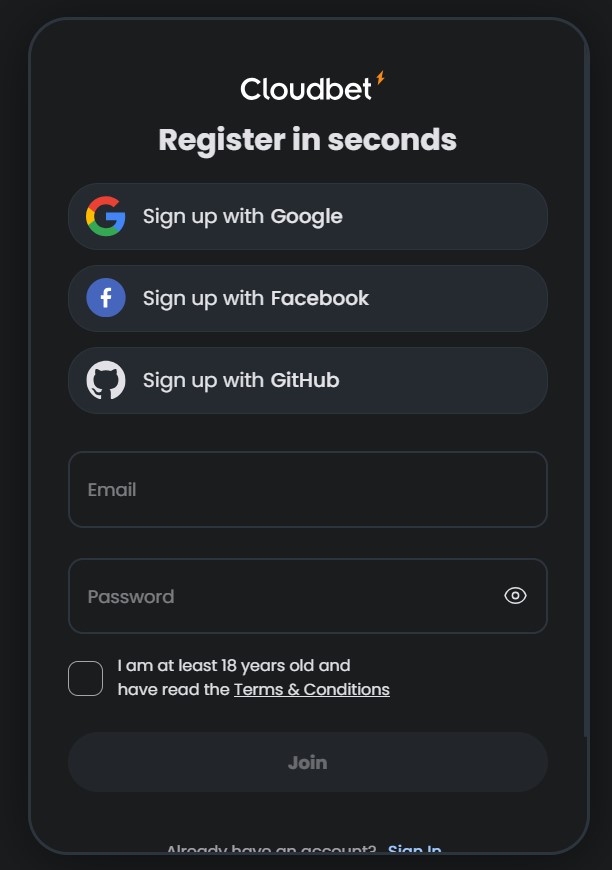This screenshot has width=612, height=870.
Task: Select the GitHub octocat icon
Action: (106, 380)
